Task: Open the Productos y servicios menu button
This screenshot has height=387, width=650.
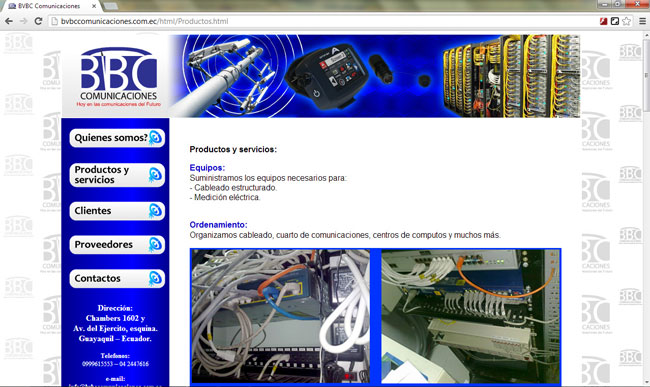Action: (x=117, y=175)
